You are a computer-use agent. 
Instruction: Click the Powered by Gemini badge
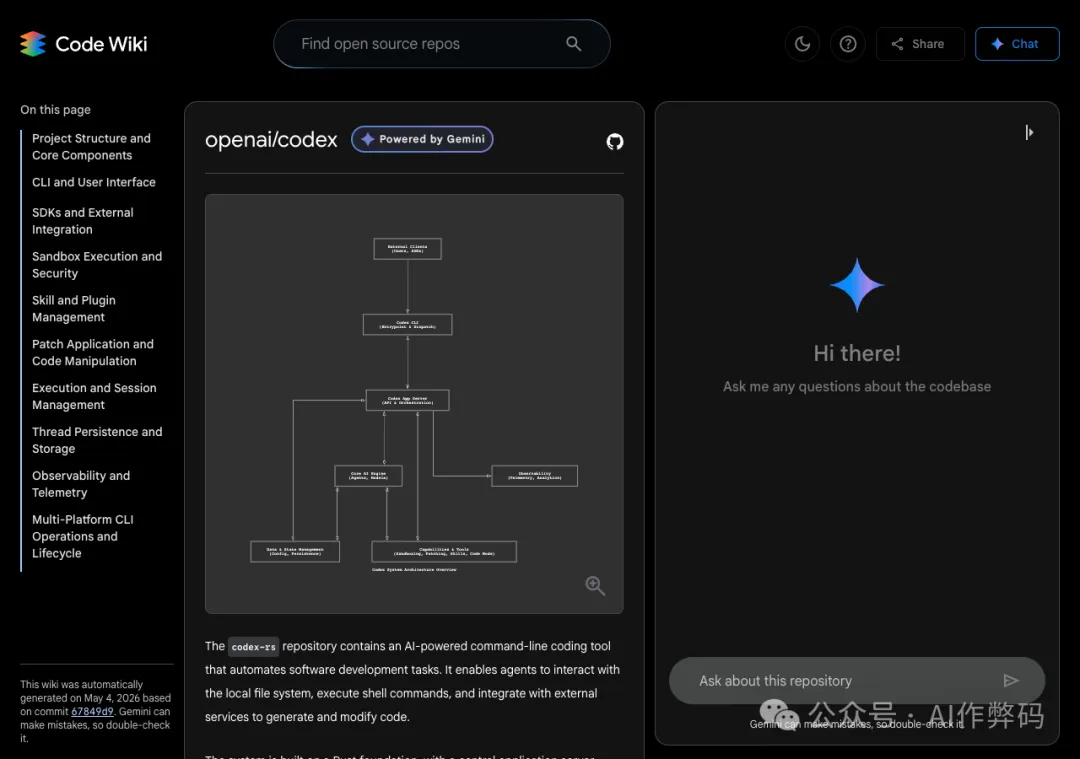[x=422, y=139]
